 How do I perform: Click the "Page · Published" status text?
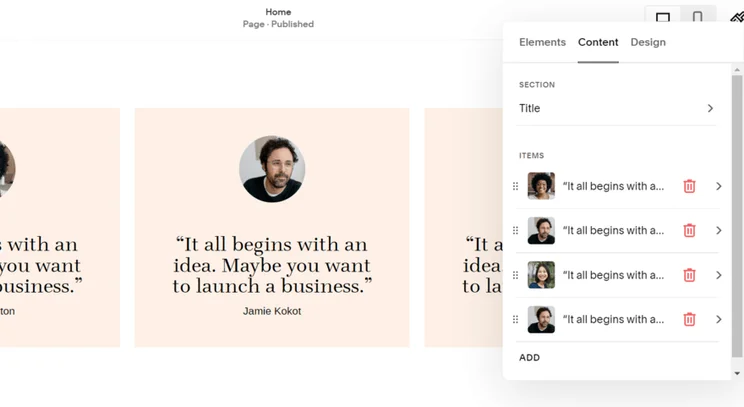coord(278,24)
